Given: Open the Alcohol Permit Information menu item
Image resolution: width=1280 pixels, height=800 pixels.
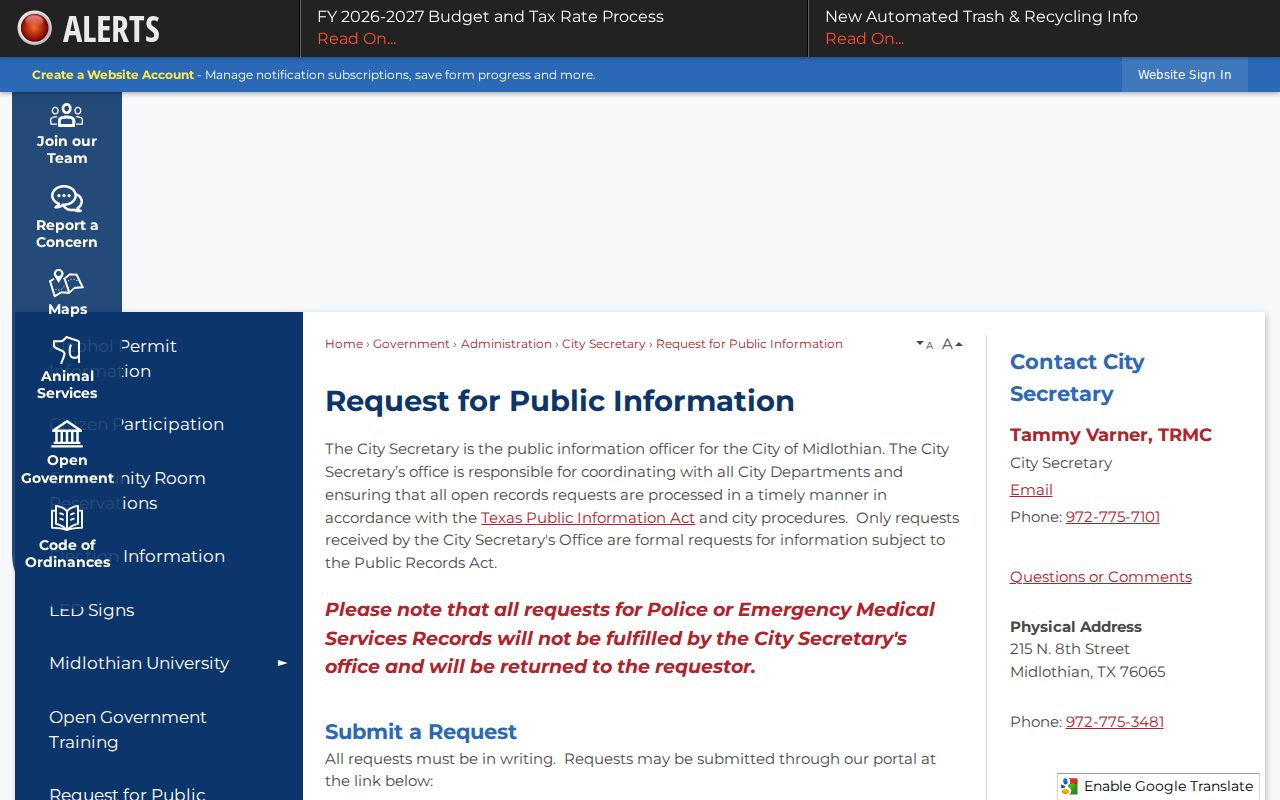Looking at the screenshot, I should pyautogui.click(x=159, y=358).
